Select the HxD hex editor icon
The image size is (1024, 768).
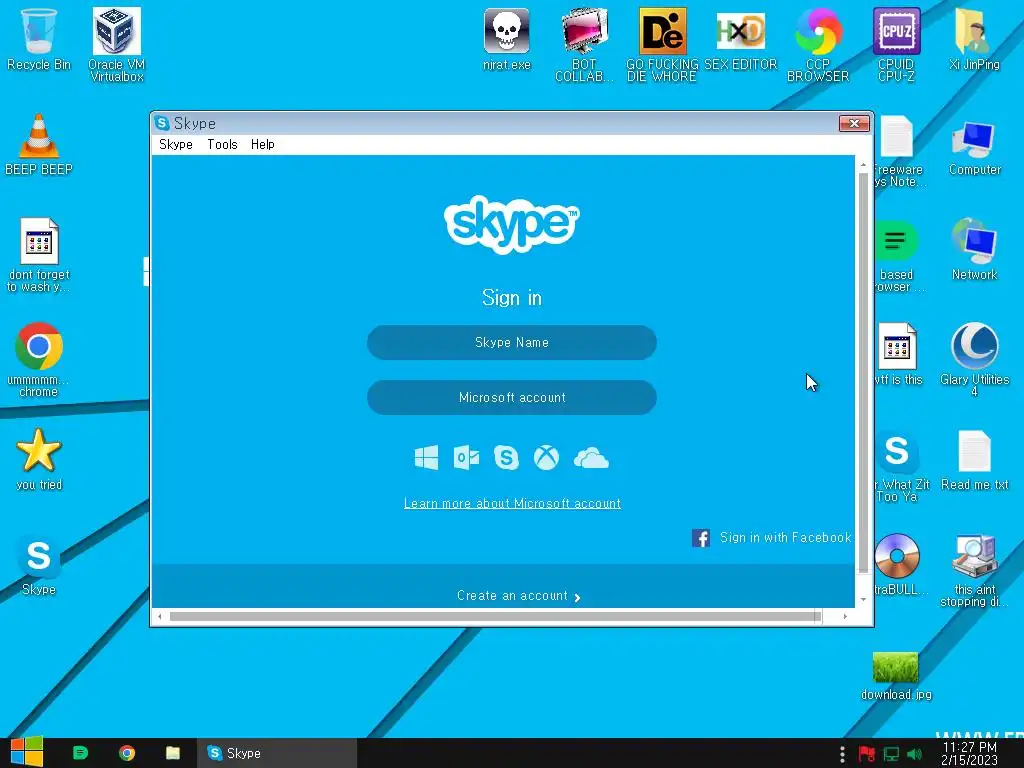coord(741,39)
